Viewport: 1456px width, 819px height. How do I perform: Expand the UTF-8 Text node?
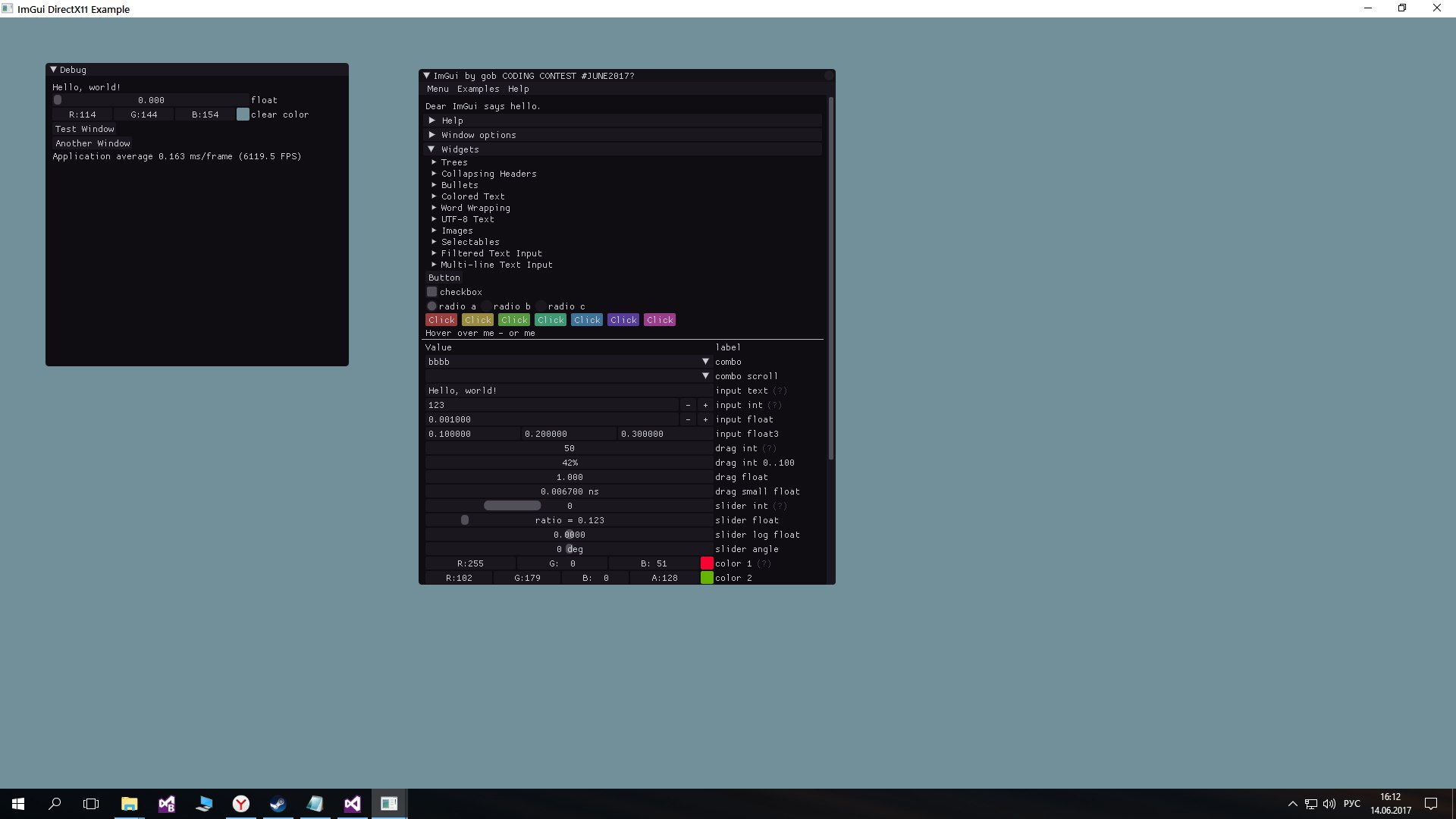coord(463,219)
